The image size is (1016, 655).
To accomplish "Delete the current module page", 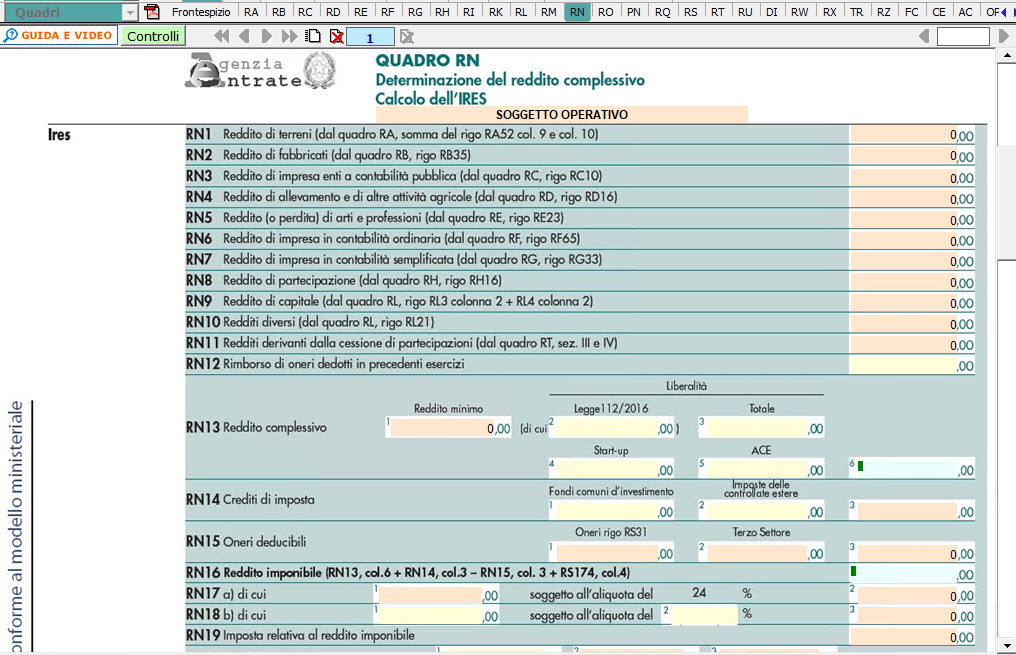I will tap(336, 36).
